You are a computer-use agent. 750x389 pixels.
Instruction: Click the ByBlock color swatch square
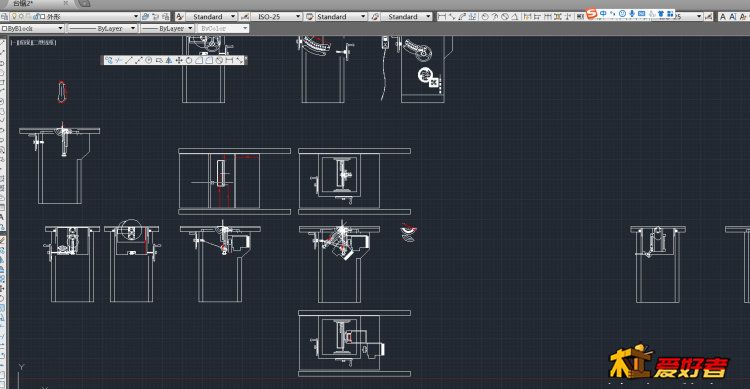(4, 29)
